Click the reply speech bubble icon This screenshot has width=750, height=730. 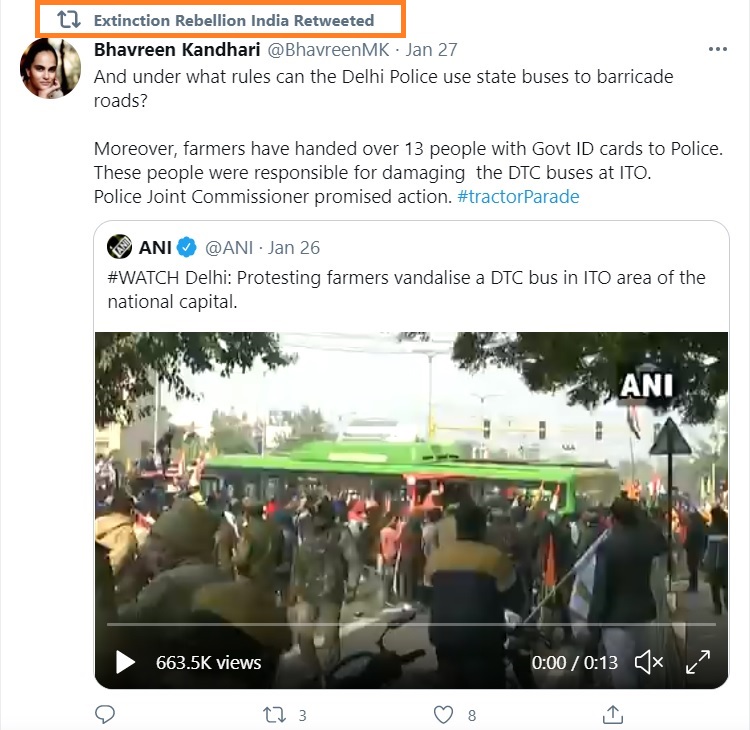point(105,714)
